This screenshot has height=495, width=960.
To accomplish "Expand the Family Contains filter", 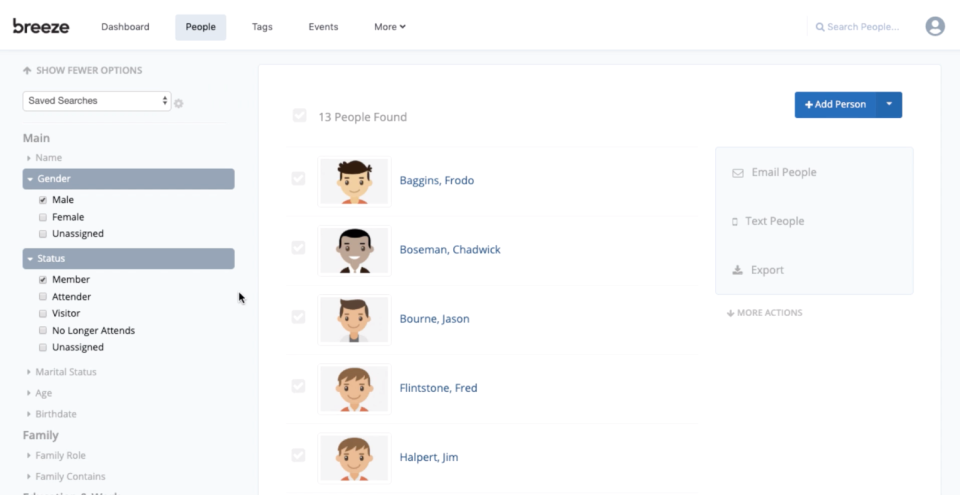I will [x=66, y=477].
